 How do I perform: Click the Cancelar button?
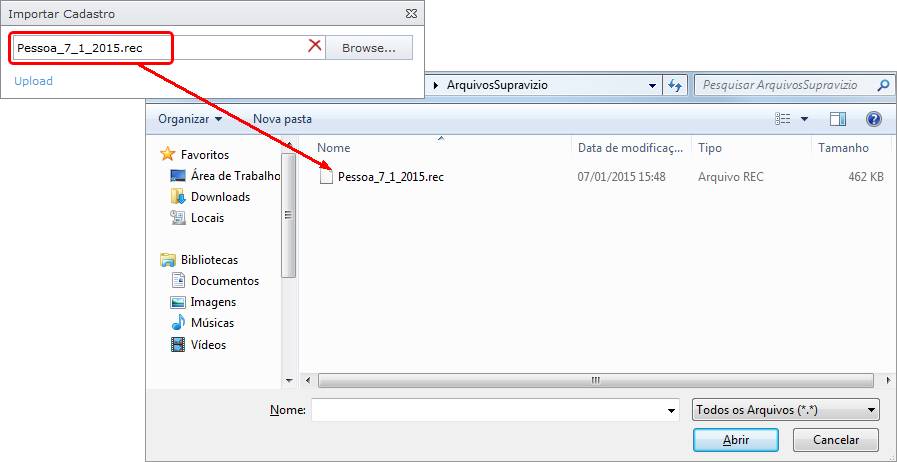pyautogui.click(x=836, y=440)
